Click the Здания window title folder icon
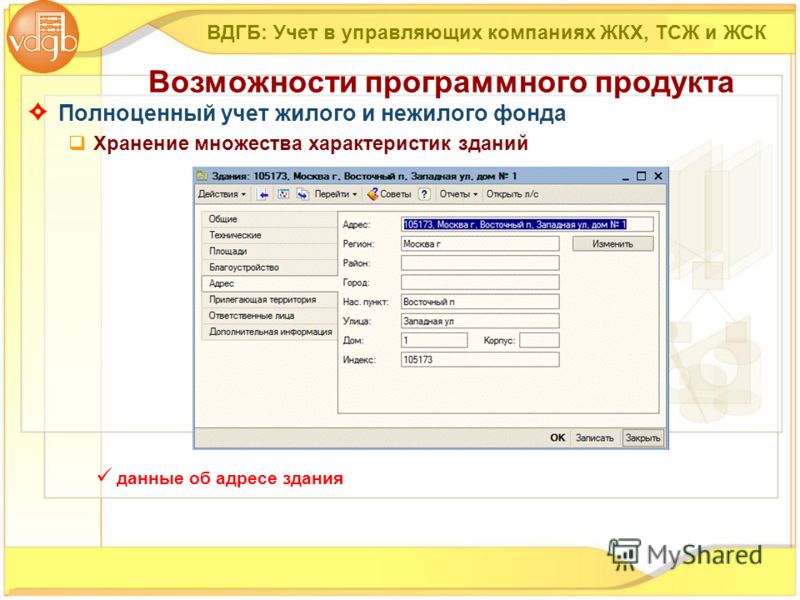Screen dimensions: 800x600 click(x=203, y=176)
